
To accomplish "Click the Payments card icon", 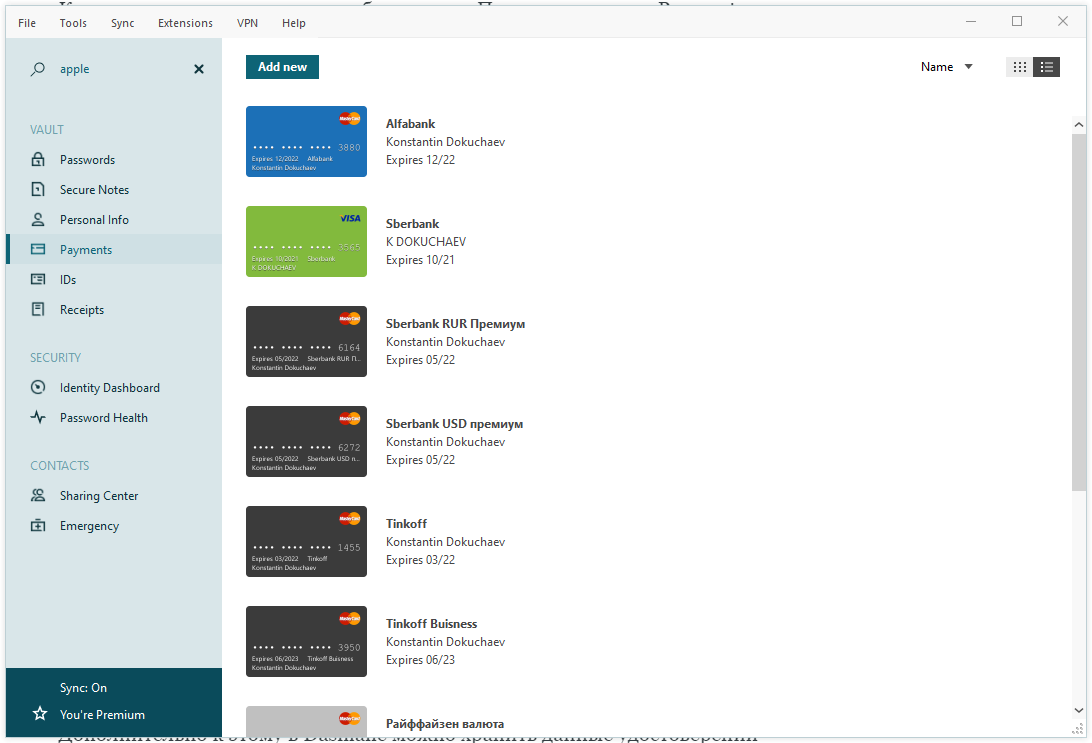I will [x=38, y=249].
